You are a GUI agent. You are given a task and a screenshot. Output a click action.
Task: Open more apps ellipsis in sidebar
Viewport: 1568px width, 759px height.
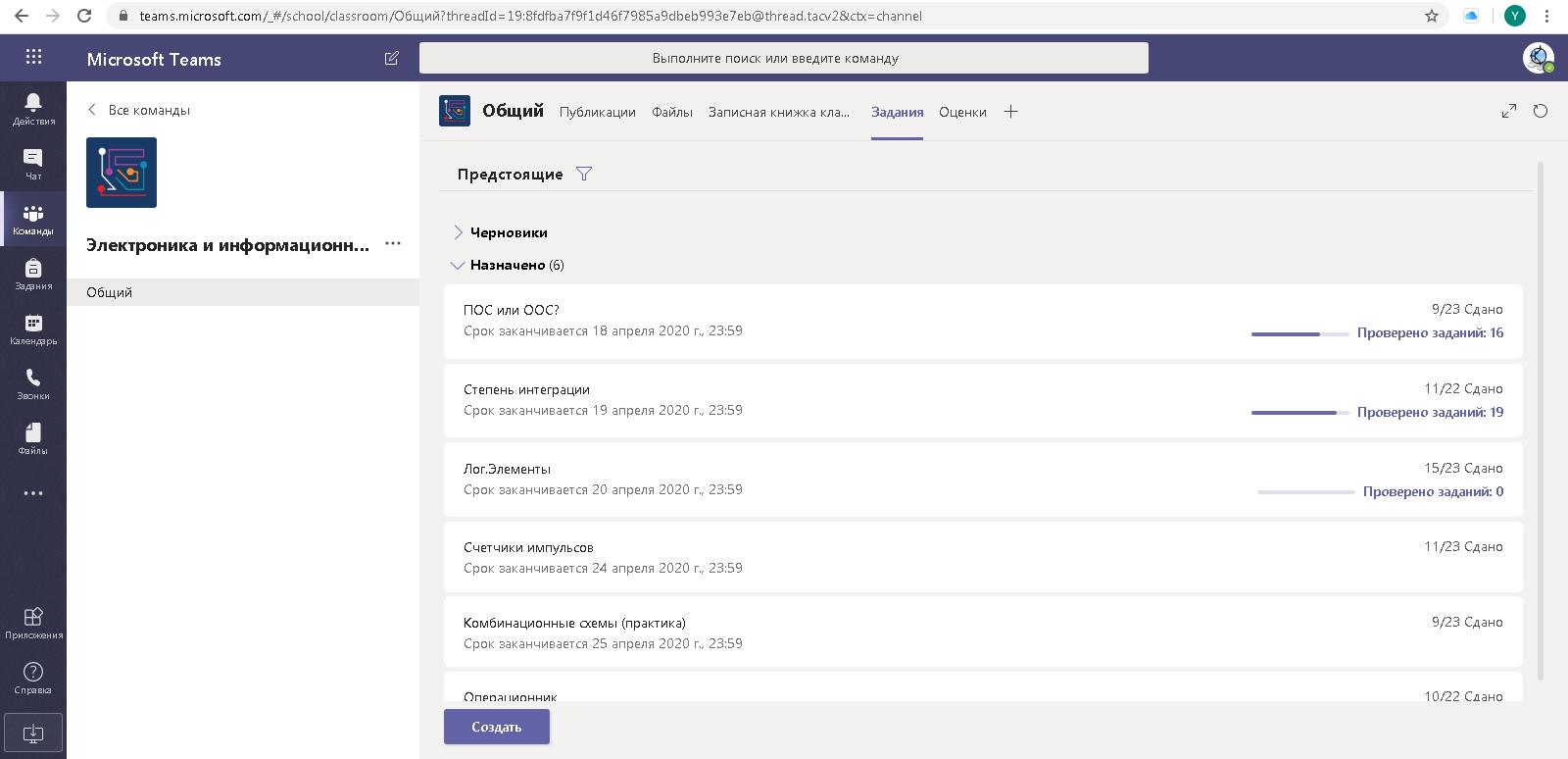click(x=33, y=493)
